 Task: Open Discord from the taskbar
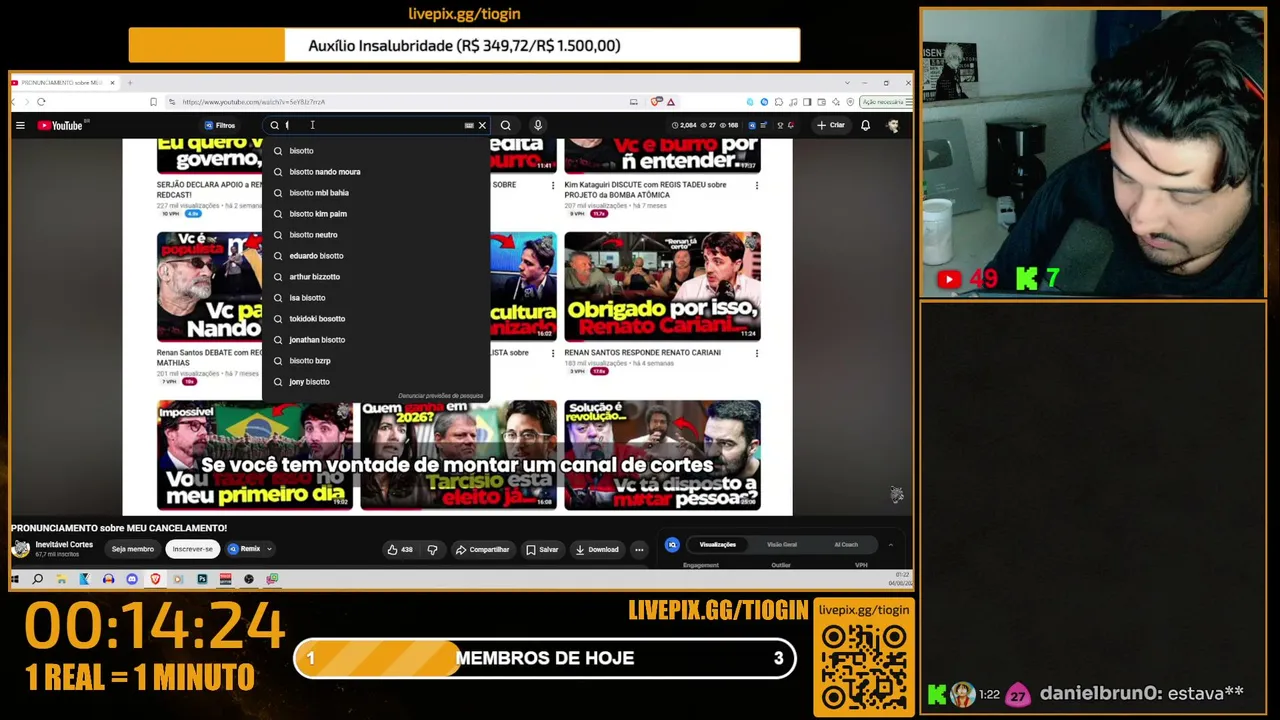[132, 579]
